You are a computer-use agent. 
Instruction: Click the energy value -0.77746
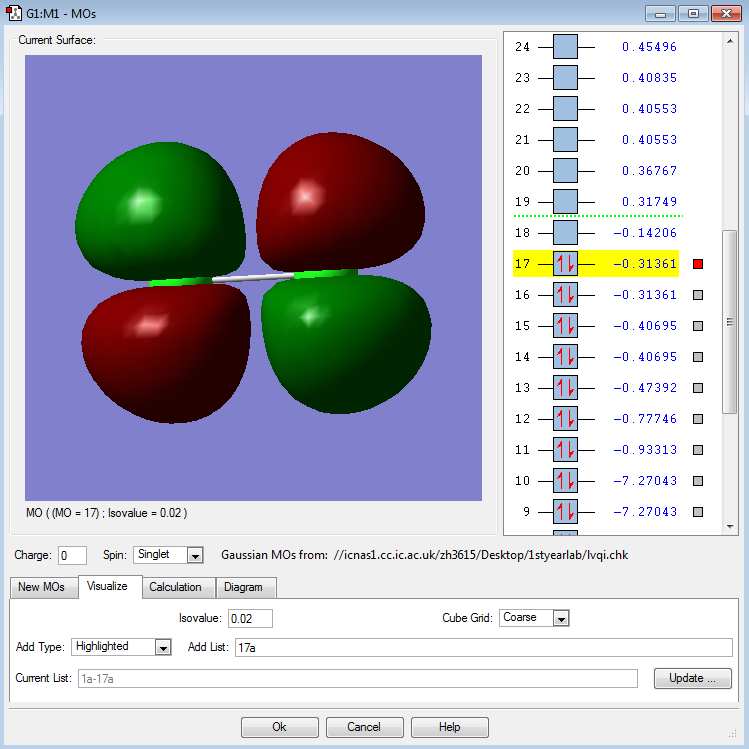645,419
